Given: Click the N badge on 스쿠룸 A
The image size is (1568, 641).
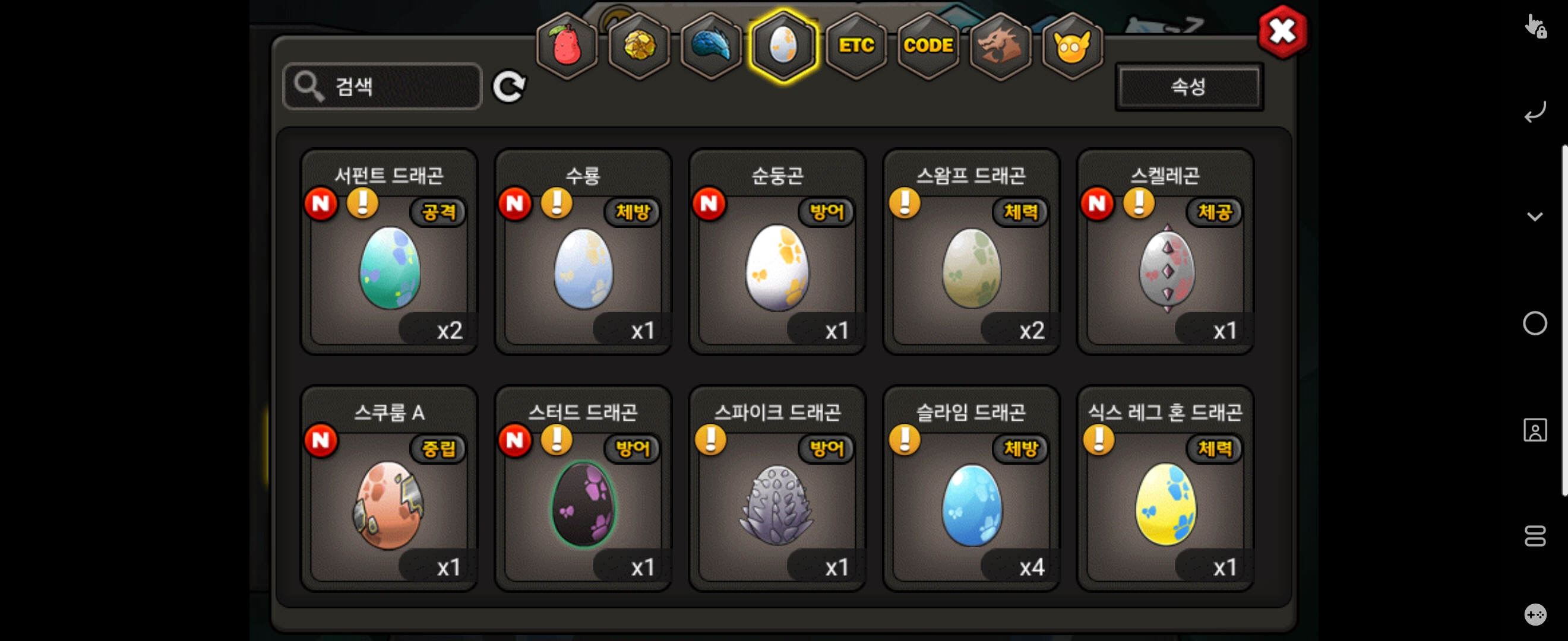Looking at the screenshot, I should pos(321,440).
